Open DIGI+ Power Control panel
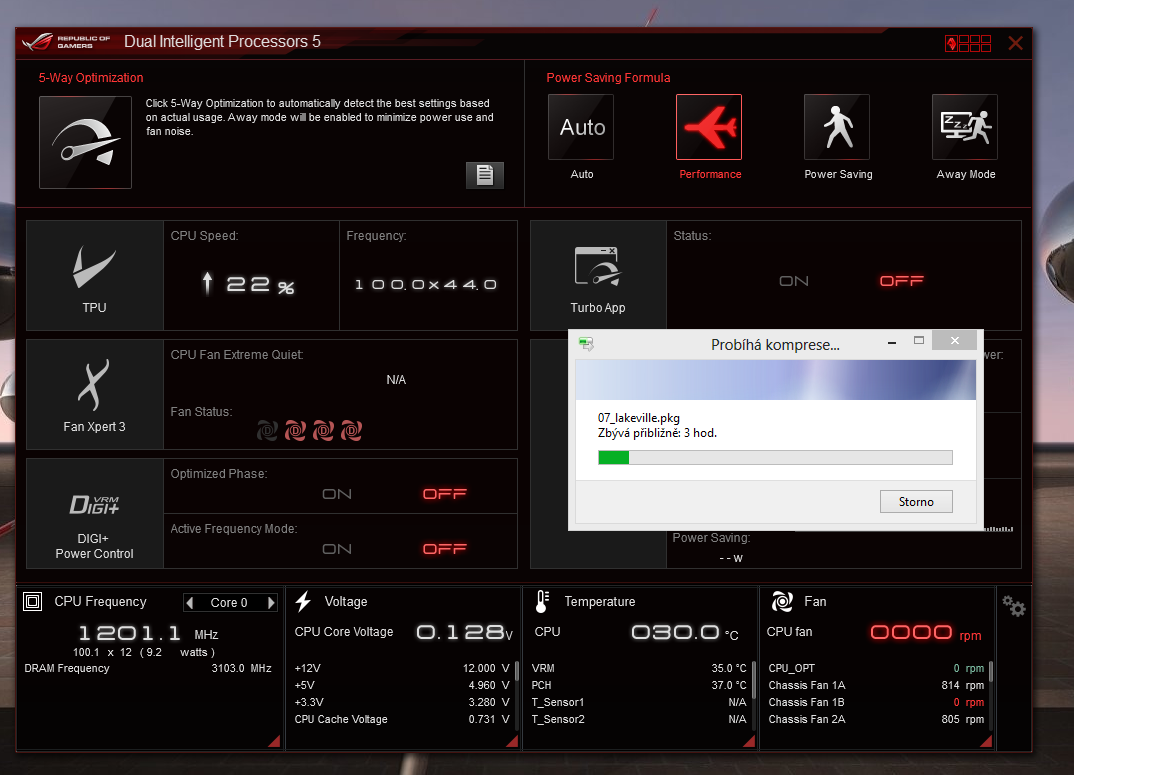Viewport: 1152px width, 775px height. click(x=95, y=514)
